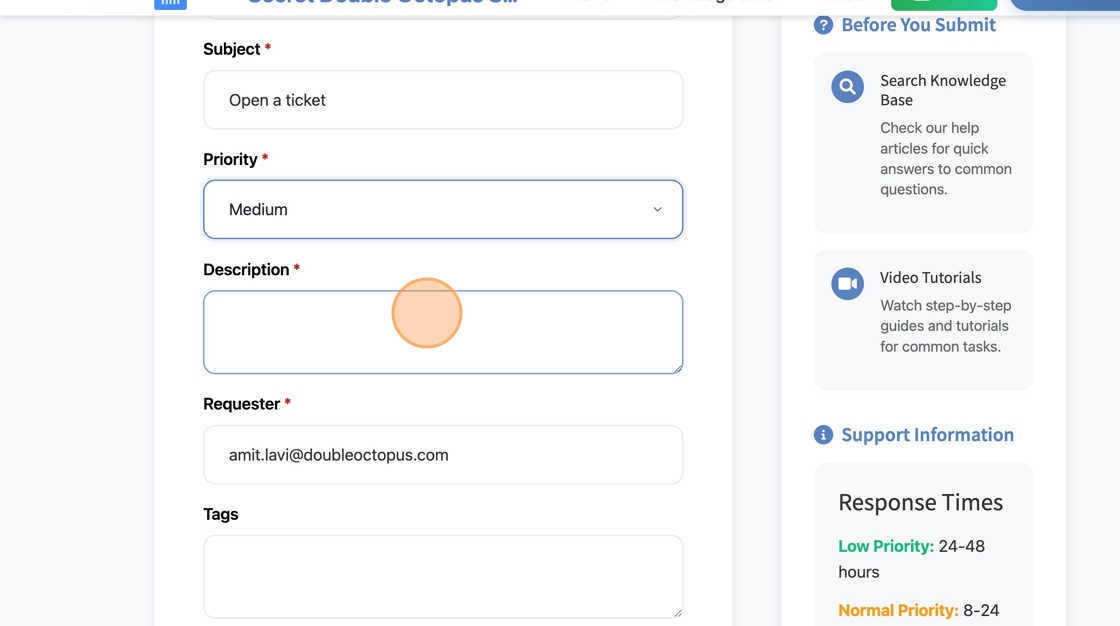Click the info icon beside Support Information
This screenshot has height=626, width=1120.
point(823,435)
